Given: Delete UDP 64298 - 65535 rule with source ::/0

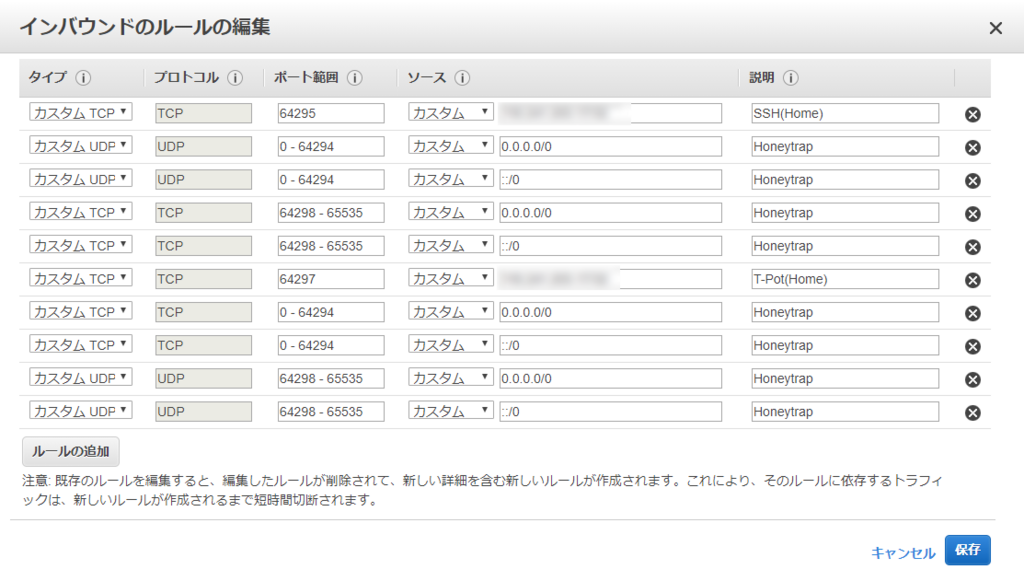Looking at the screenshot, I should (972, 413).
